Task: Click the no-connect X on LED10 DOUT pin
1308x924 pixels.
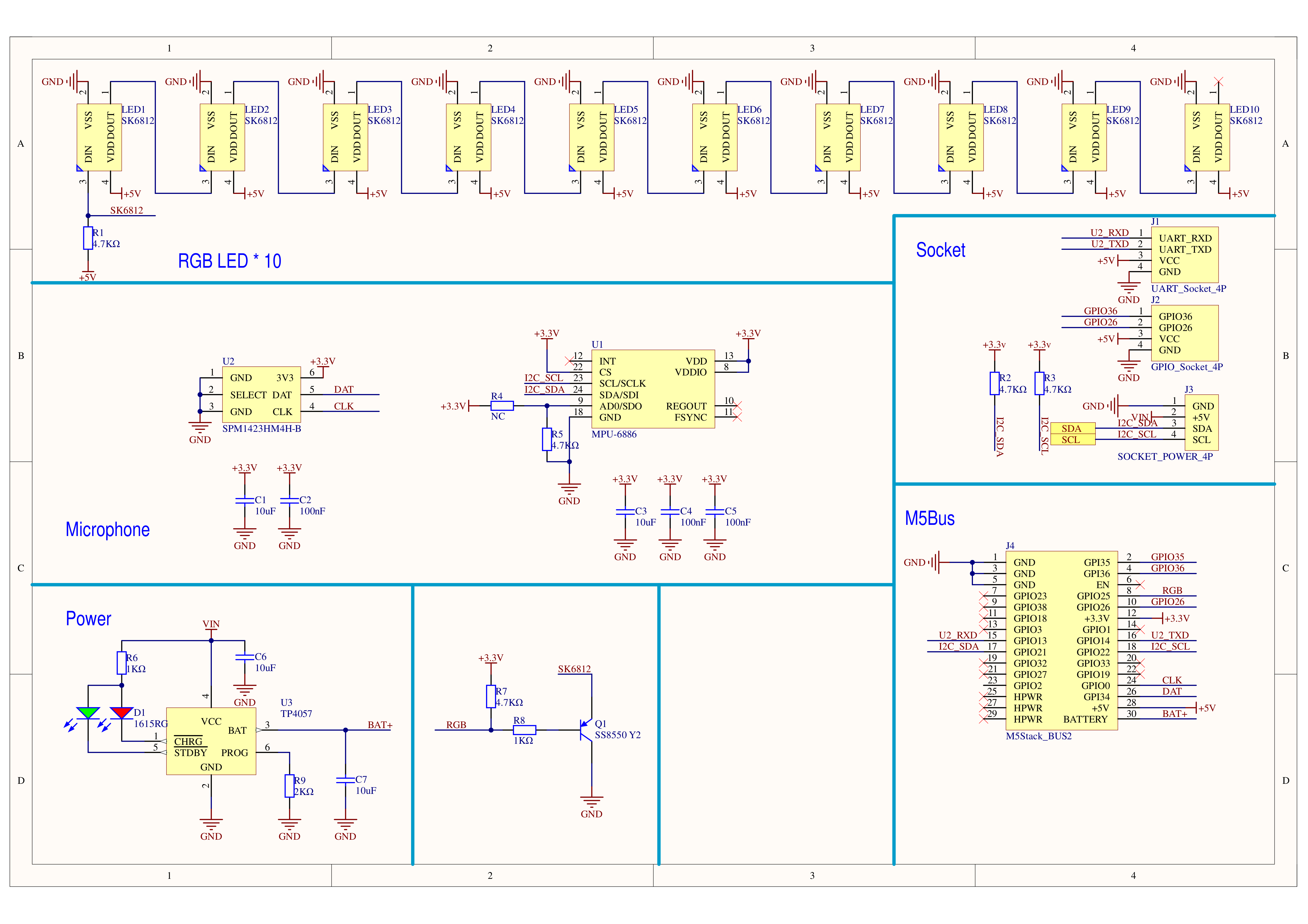Action: pyautogui.click(x=1218, y=81)
